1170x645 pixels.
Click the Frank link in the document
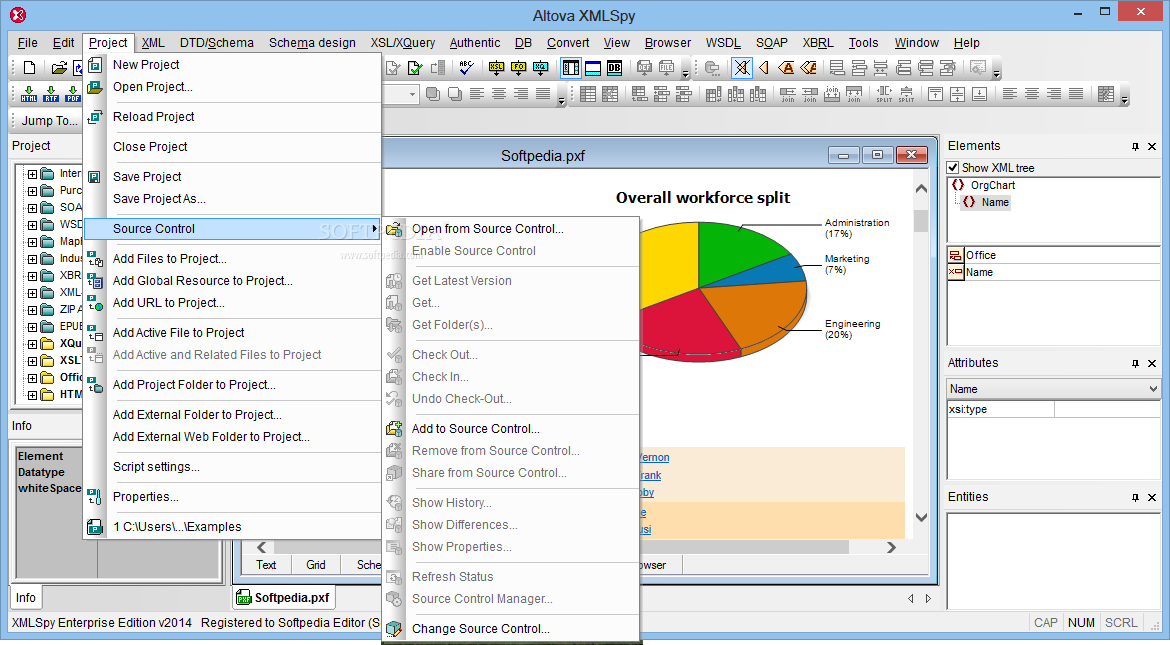[651, 475]
